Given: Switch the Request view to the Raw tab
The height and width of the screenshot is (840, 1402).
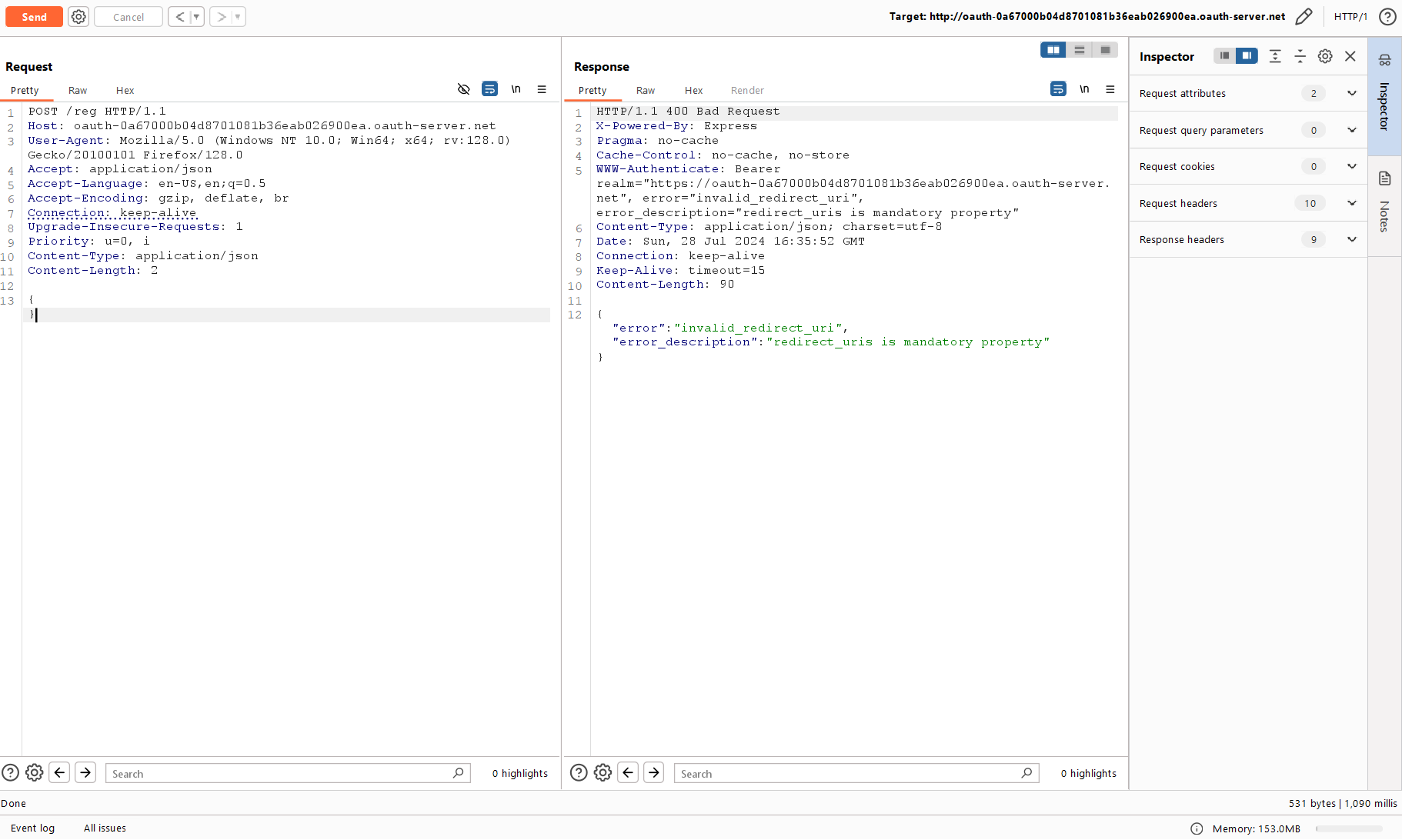Looking at the screenshot, I should click(78, 90).
